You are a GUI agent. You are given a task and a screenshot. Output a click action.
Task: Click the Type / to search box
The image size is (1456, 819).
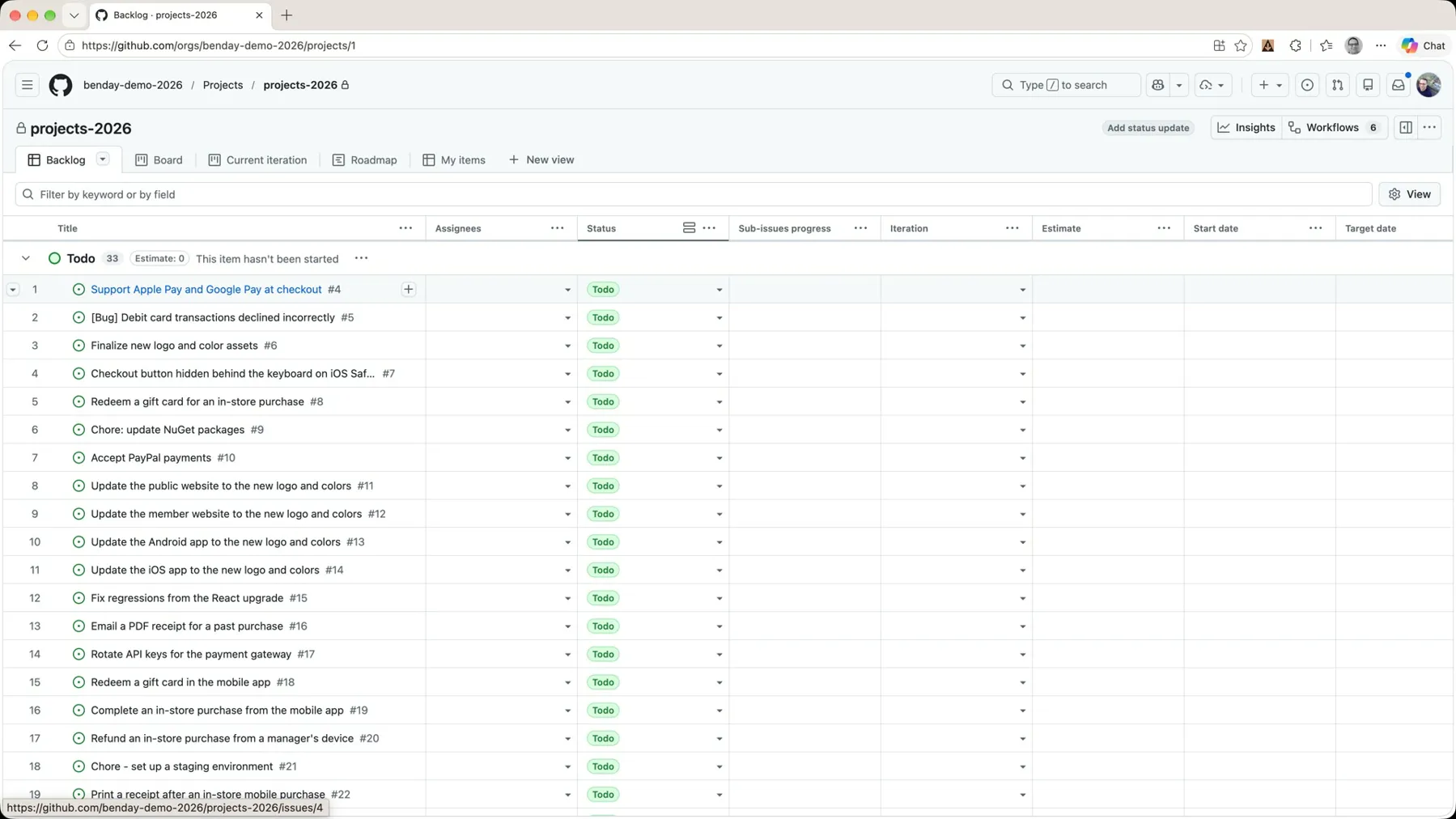click(x=1066, y=85)
